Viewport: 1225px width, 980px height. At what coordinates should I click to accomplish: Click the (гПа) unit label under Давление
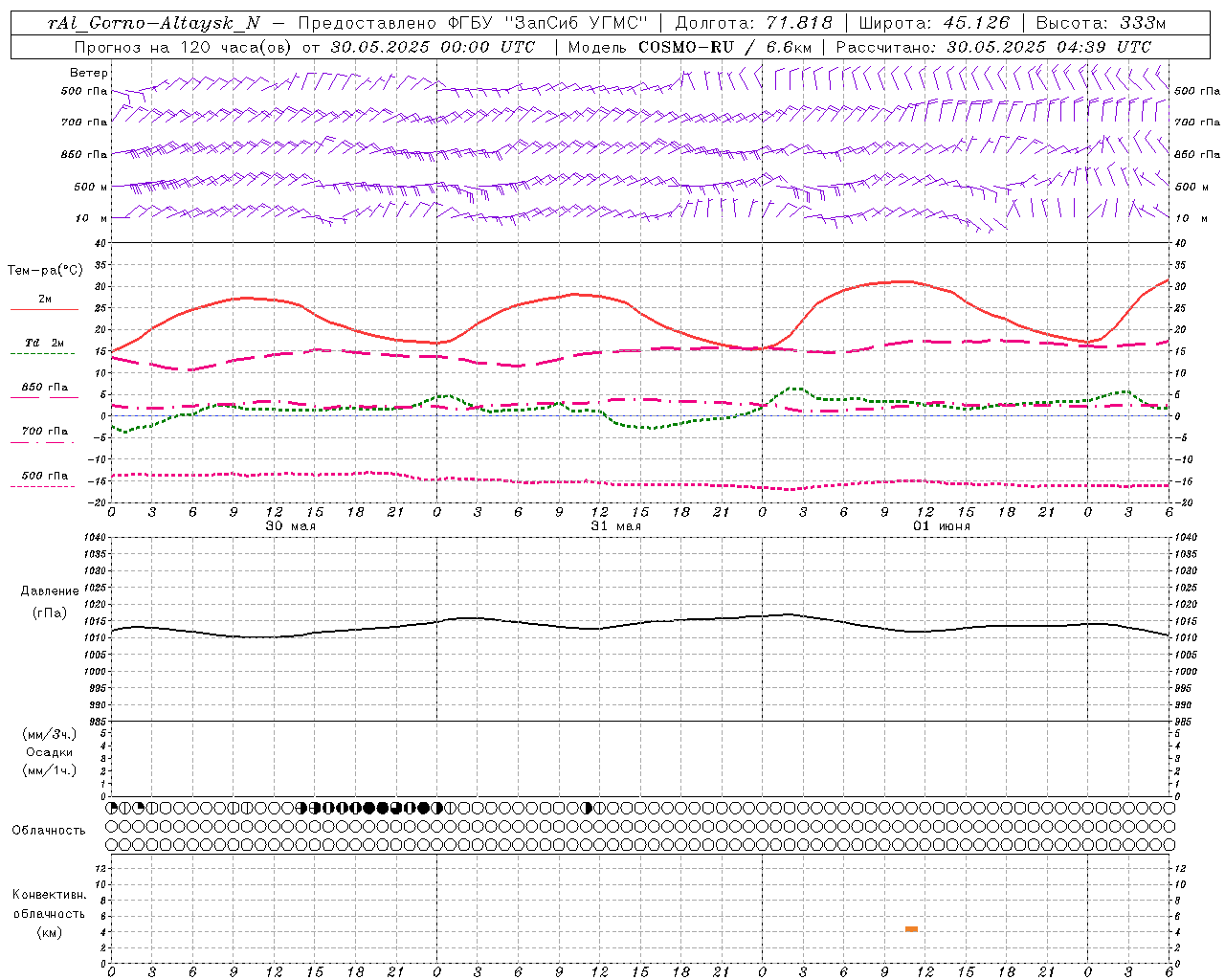click(x=50, y=613)
